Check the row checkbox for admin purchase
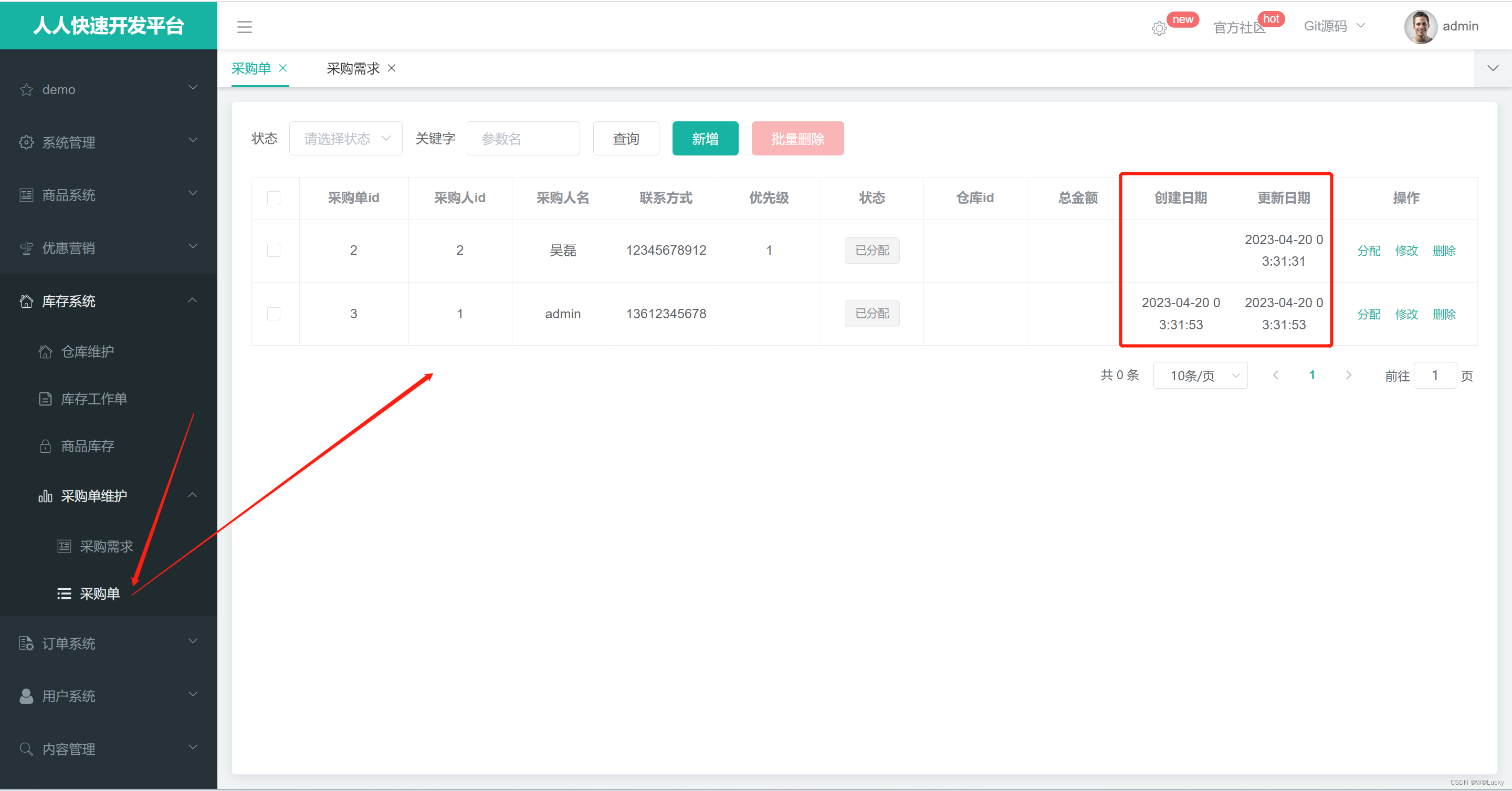 click(x=274, y=314)
